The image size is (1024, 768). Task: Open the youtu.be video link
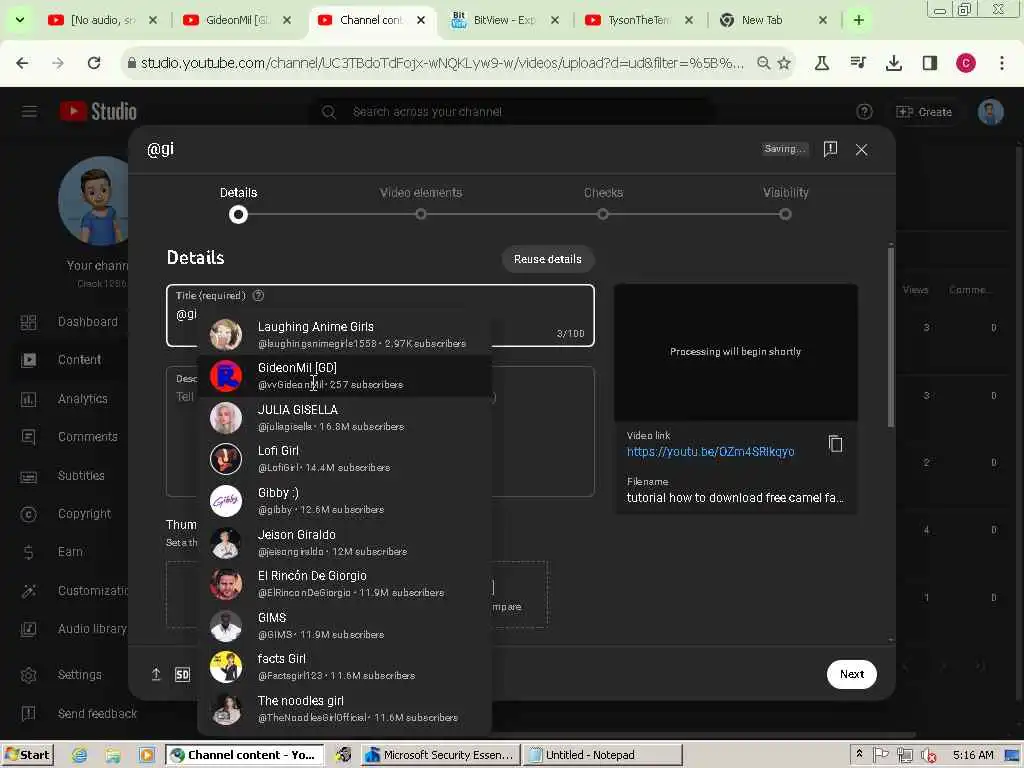(711, 452)
